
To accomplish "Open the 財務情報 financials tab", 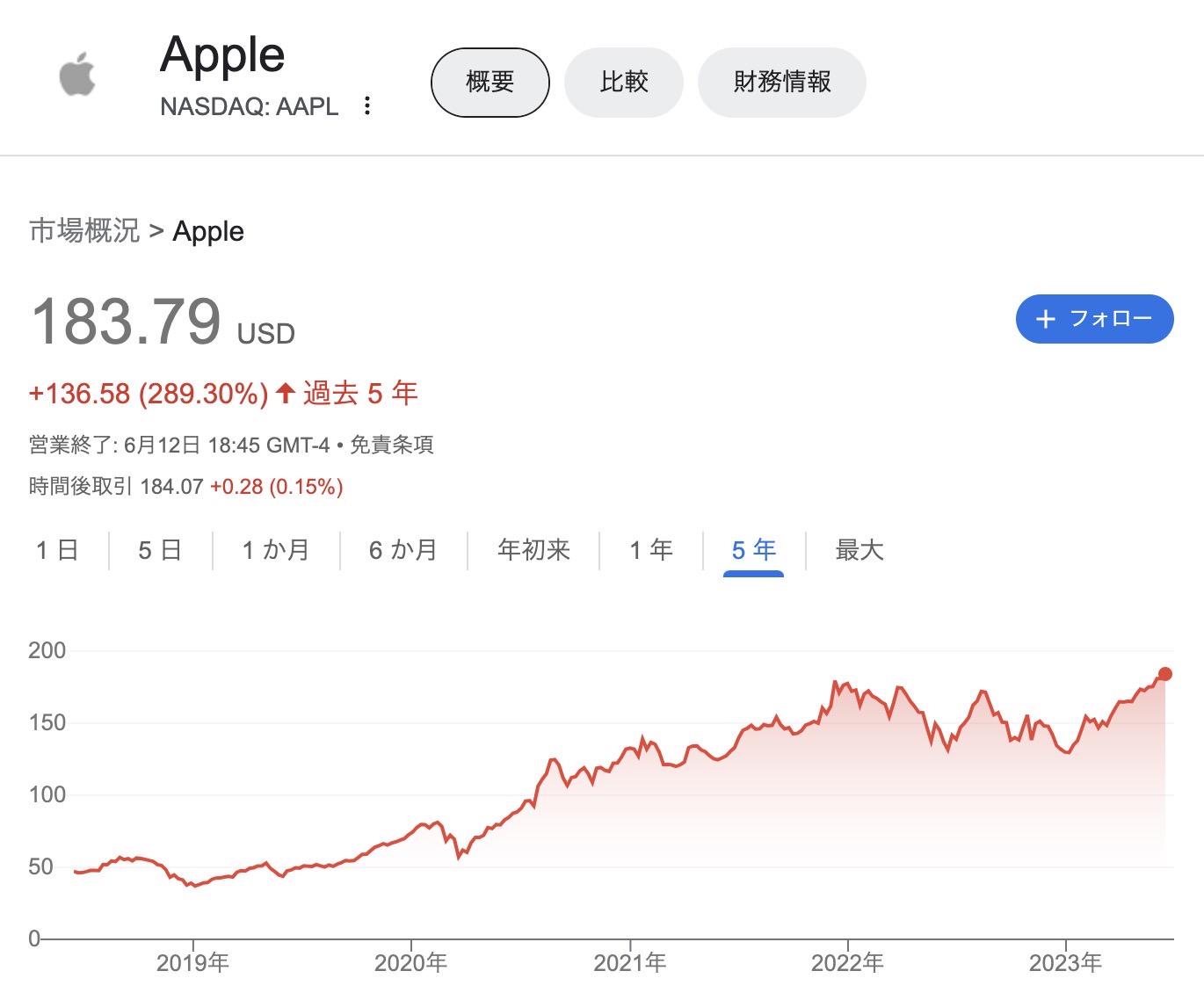I will point(782,83).
